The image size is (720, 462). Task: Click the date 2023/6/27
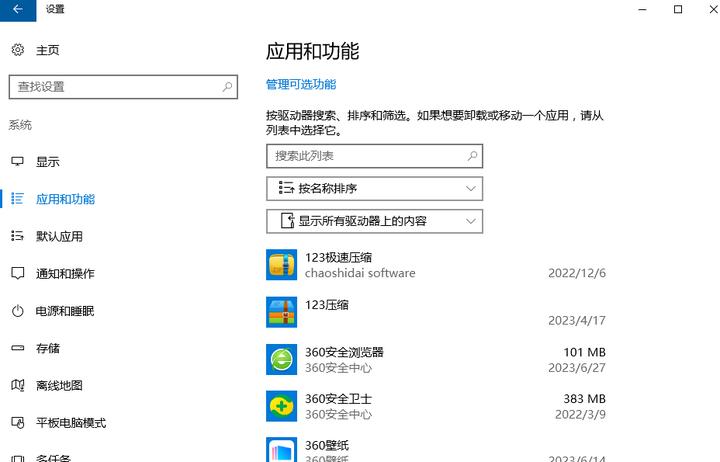[x=577, y=368]
